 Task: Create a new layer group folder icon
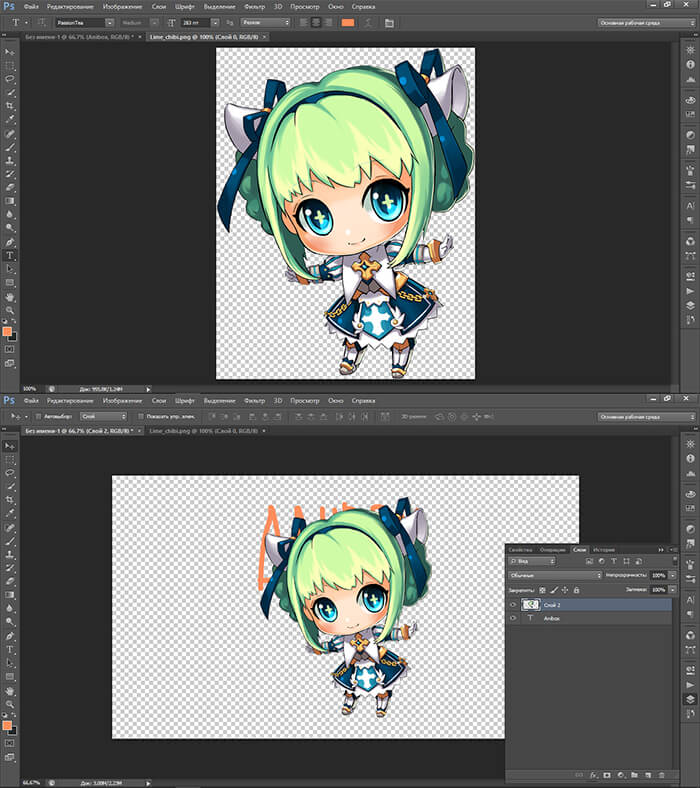coord(633,775)
